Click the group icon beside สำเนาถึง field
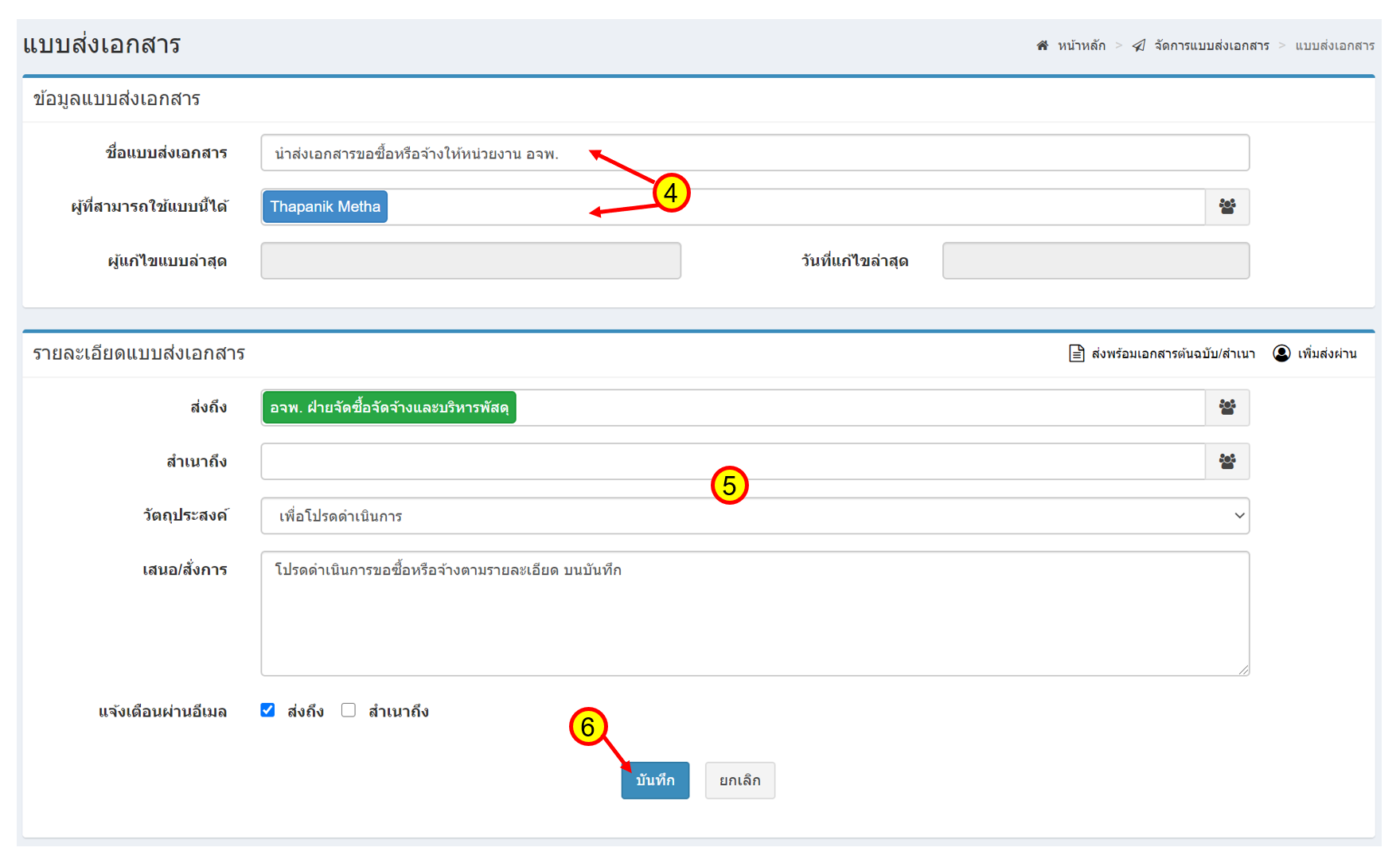This screenshot has width=1400, height=863. (x=1226, y=462)
